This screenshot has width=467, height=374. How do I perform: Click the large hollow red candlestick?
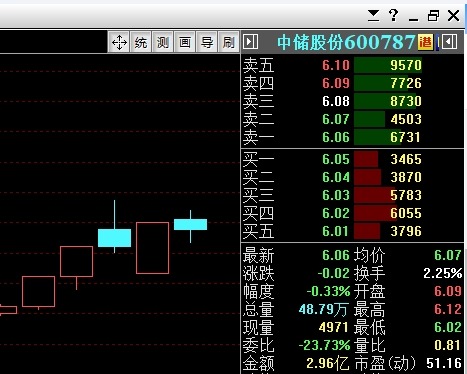pyautogui.click(x=152, y=248)
